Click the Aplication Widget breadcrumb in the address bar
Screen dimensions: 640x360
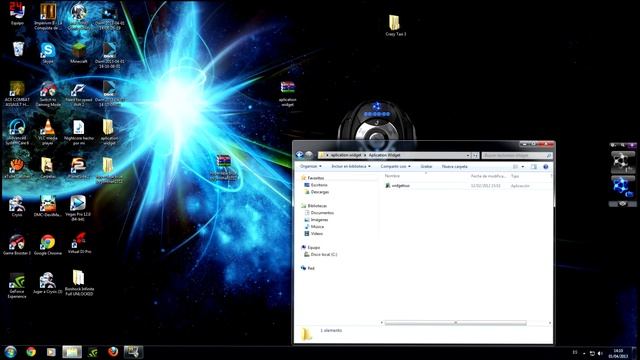pos(384,156)
